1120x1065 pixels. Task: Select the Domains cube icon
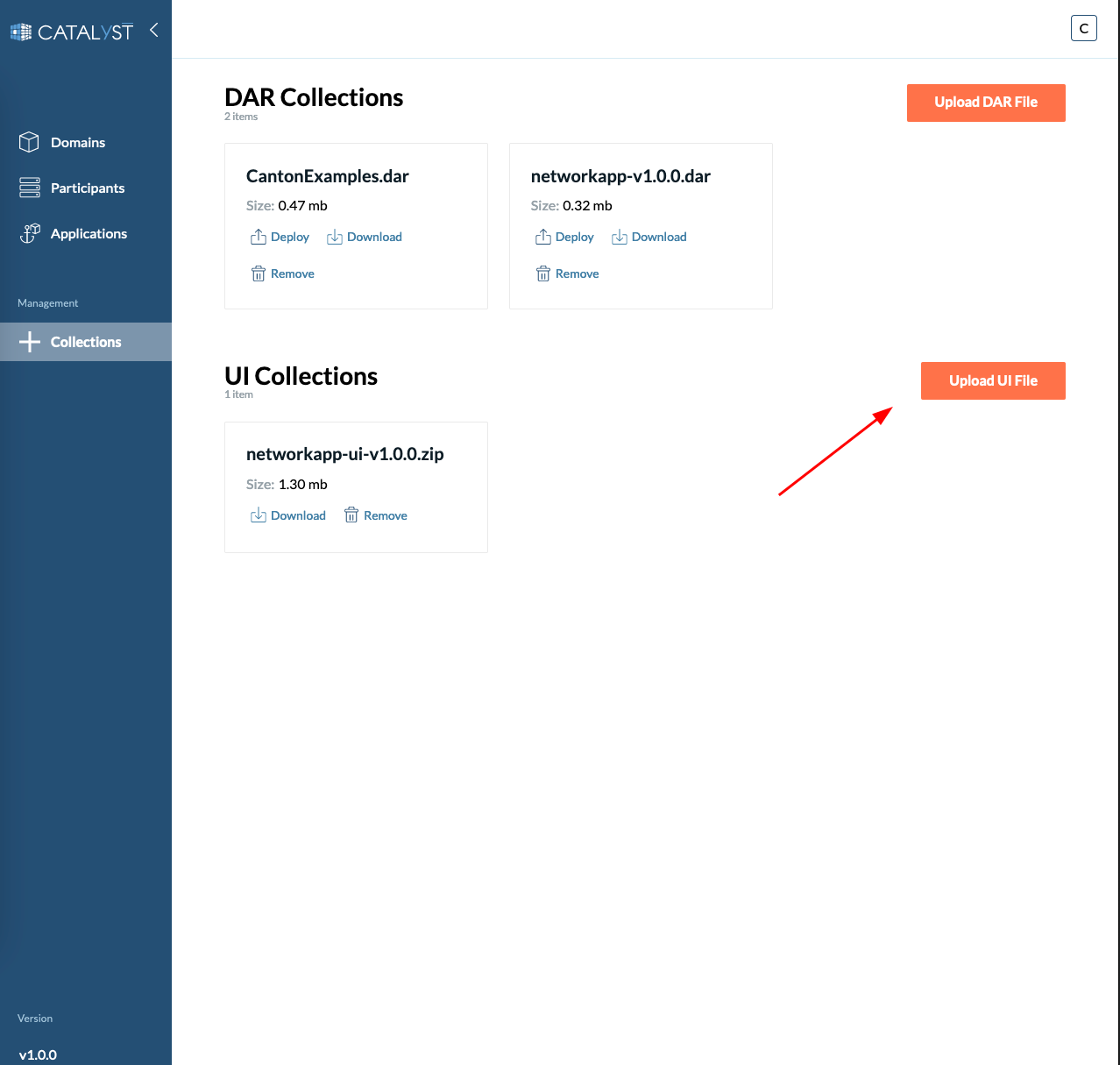29,141
